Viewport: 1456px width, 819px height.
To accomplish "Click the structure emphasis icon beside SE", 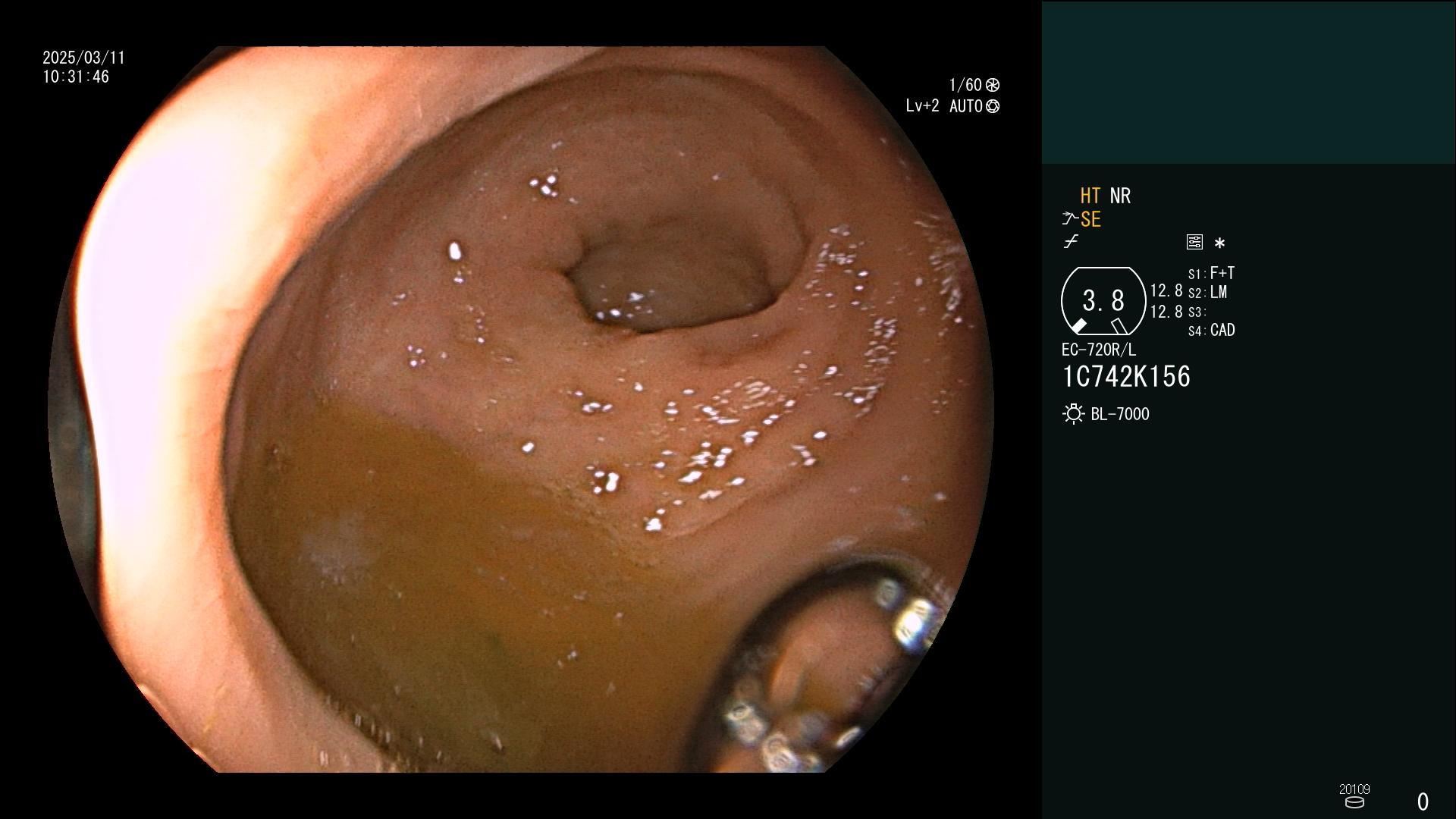I will click(1070, 219).
